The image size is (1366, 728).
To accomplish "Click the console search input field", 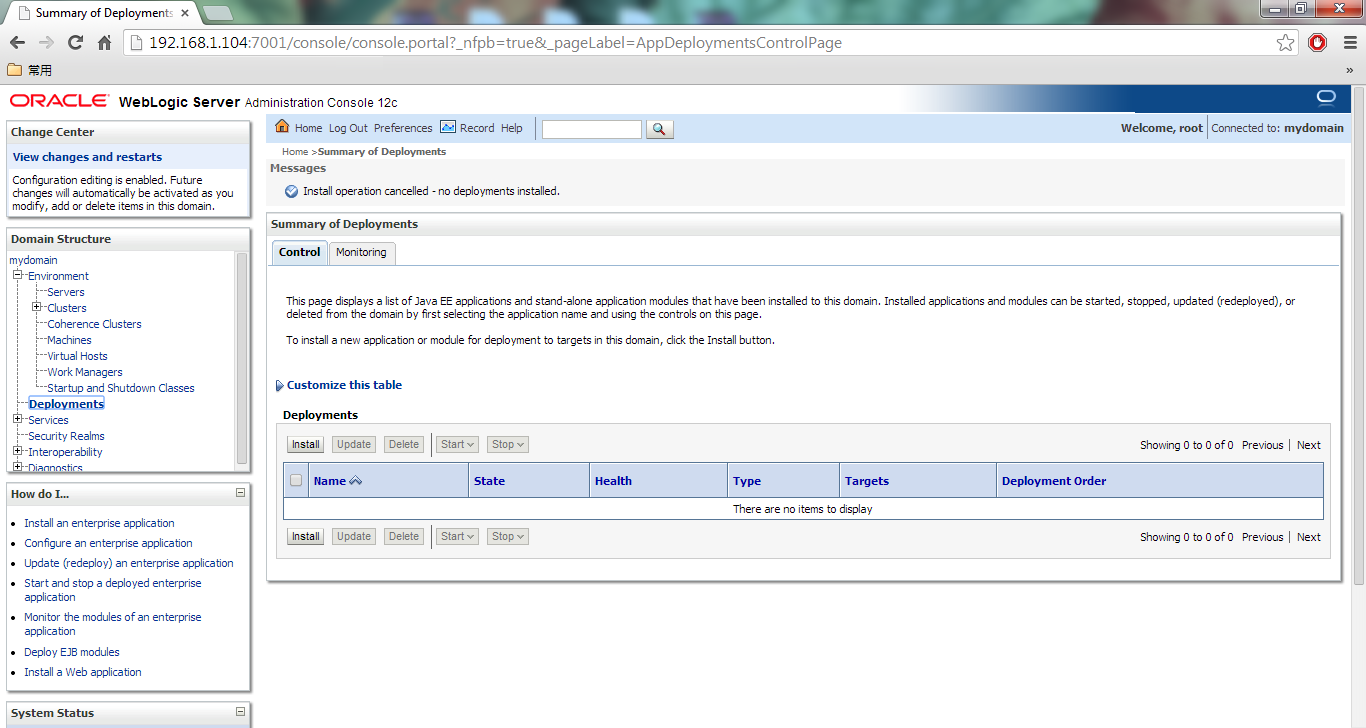I will coord(592,129).
